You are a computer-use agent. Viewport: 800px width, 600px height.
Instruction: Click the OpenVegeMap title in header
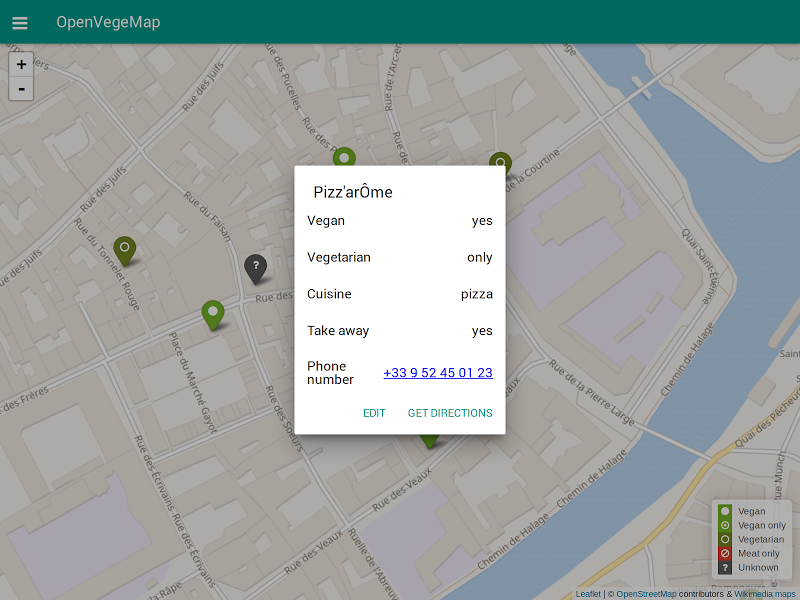(108, 22)
